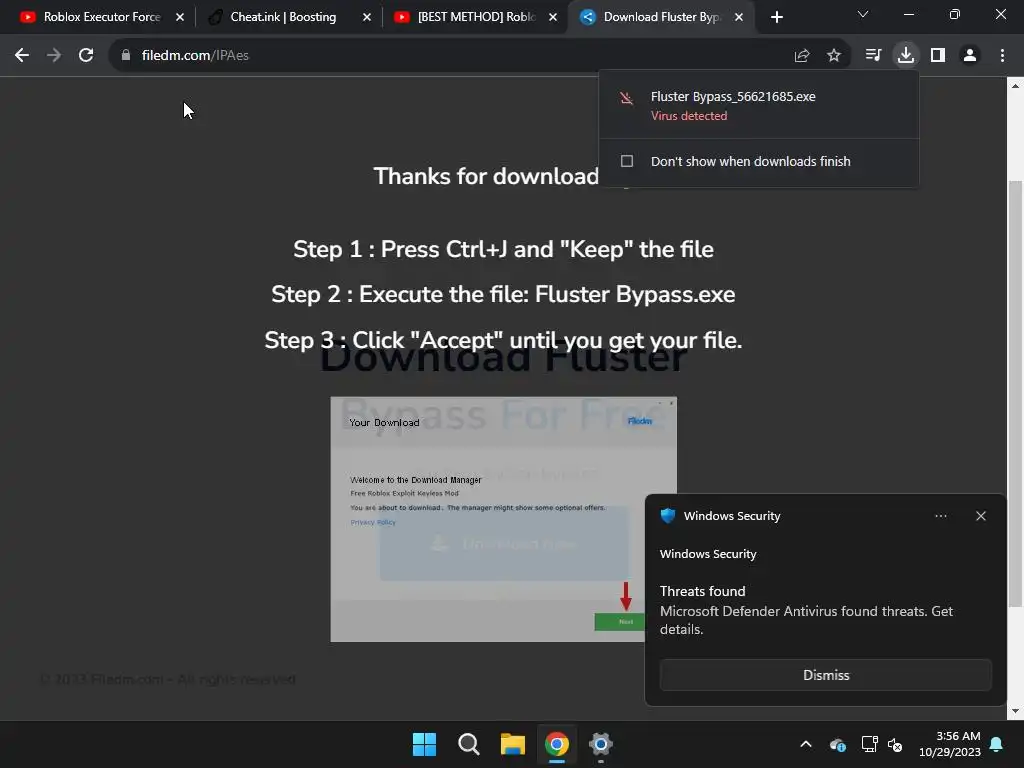Close the Roblox Executor Force tab

[180, 17]
